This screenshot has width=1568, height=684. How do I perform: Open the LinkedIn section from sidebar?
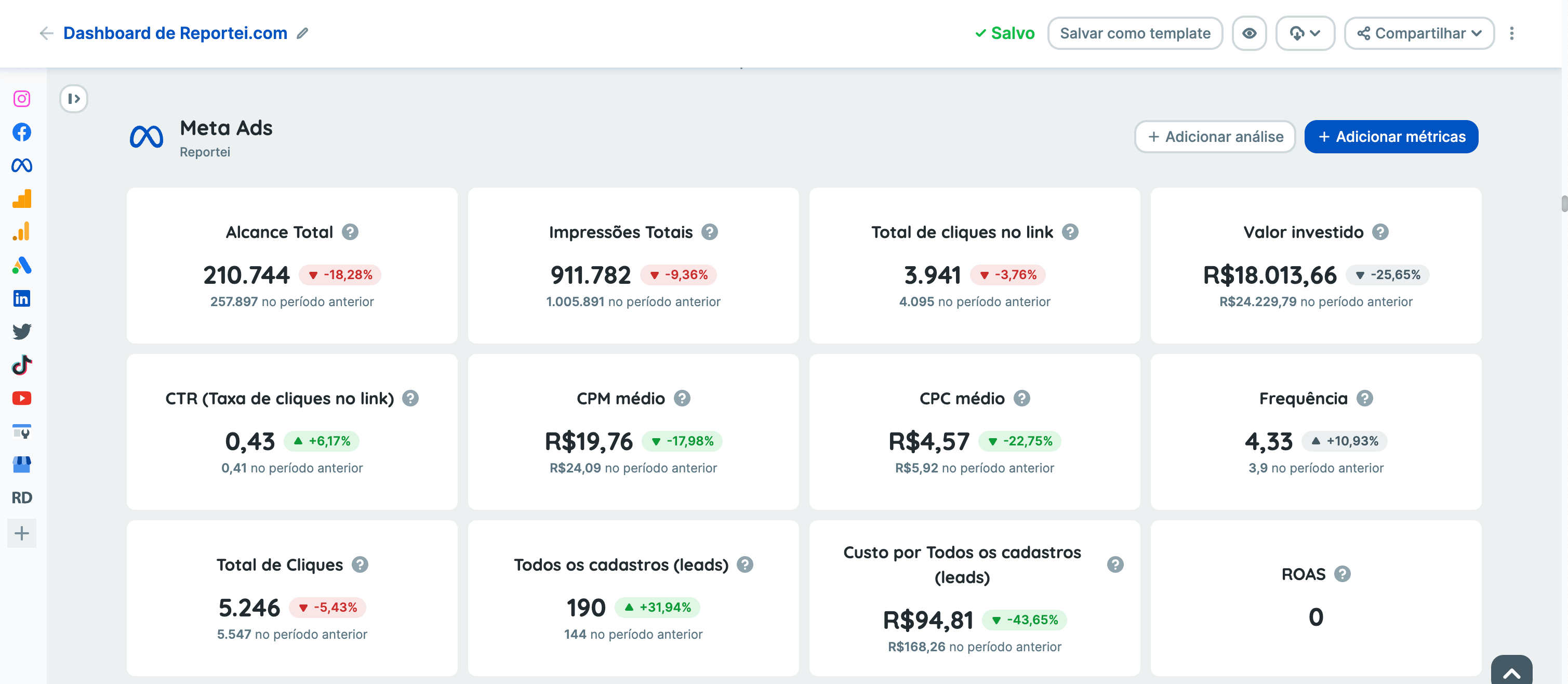[22, 298]
